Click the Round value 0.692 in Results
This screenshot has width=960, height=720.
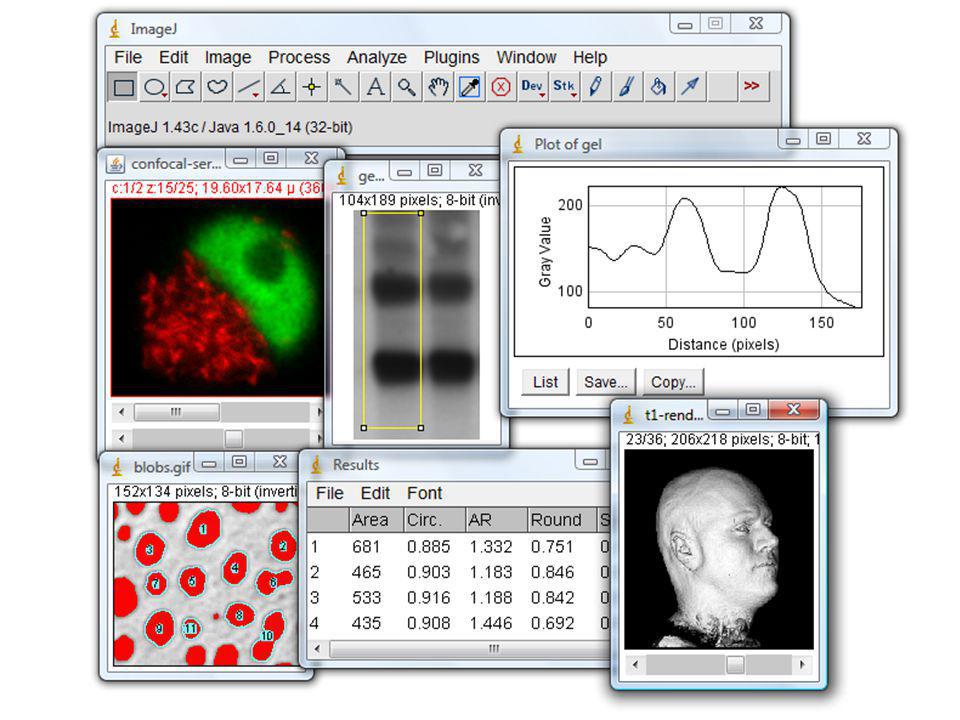pyautogui.click(x=552, y=623)
